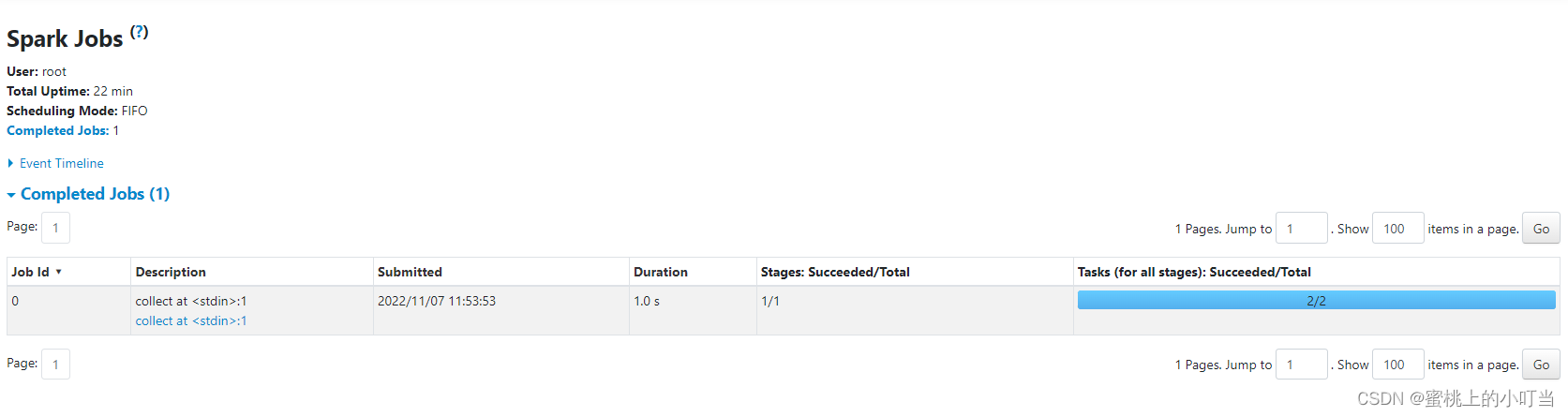Focus top Jump to page input
Image resolution: width=1568 pixels, height=417 pixels.
tap(1301, 229)
